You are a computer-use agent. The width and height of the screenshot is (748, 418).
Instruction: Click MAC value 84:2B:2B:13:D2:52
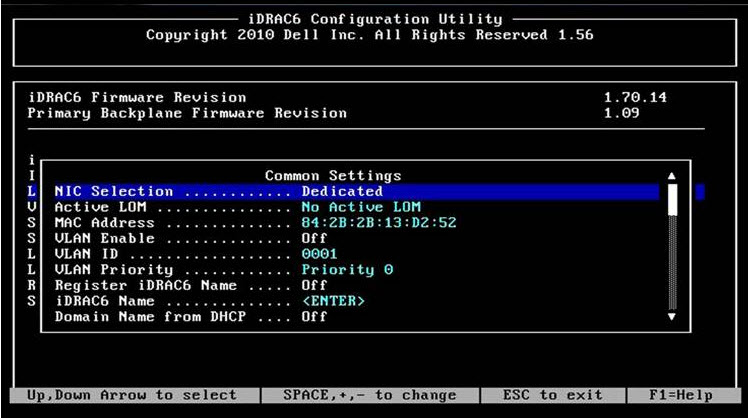(x=379, y=223)
